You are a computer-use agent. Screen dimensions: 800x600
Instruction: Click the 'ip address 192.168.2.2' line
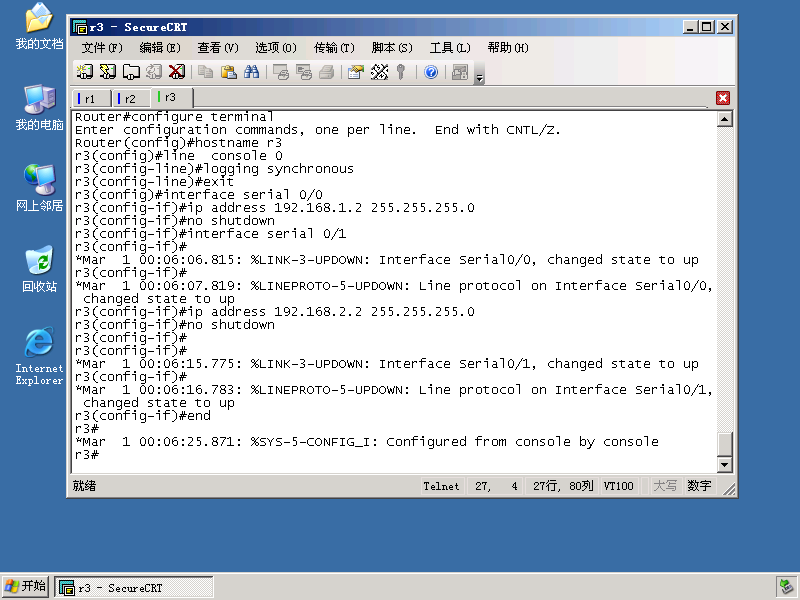(274, 312)
